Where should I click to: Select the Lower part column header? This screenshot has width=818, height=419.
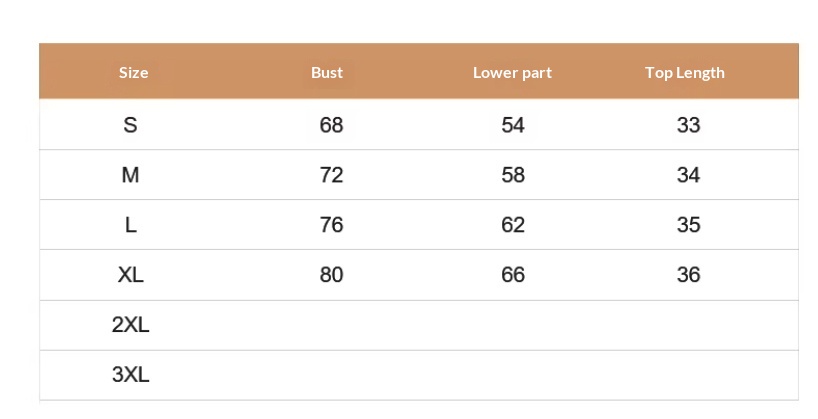(512, 72)
